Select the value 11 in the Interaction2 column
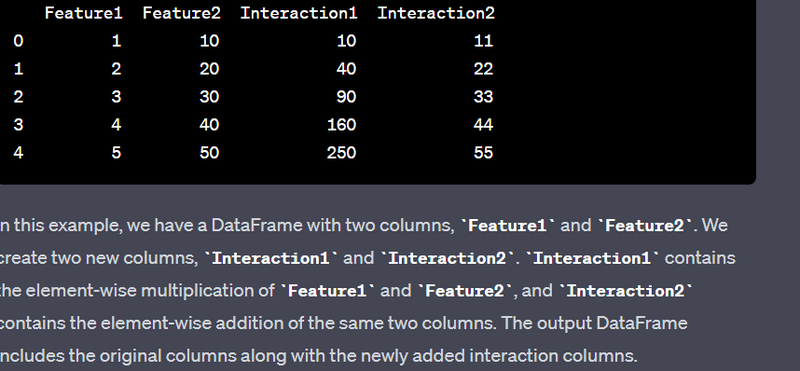Screen dimensions: 800x371 point(483,41)
